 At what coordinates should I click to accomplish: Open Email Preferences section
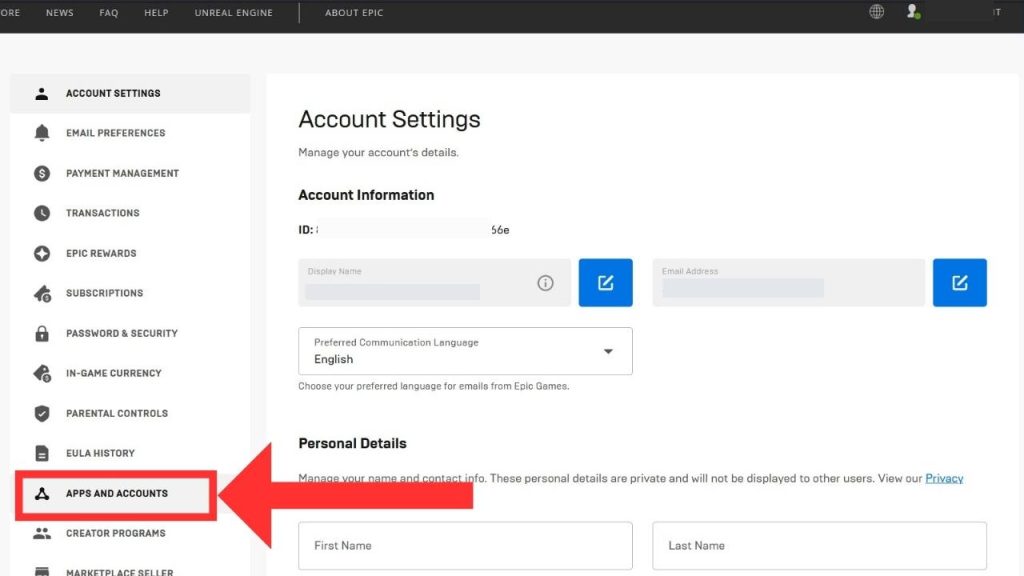click(x=130, y=133)
